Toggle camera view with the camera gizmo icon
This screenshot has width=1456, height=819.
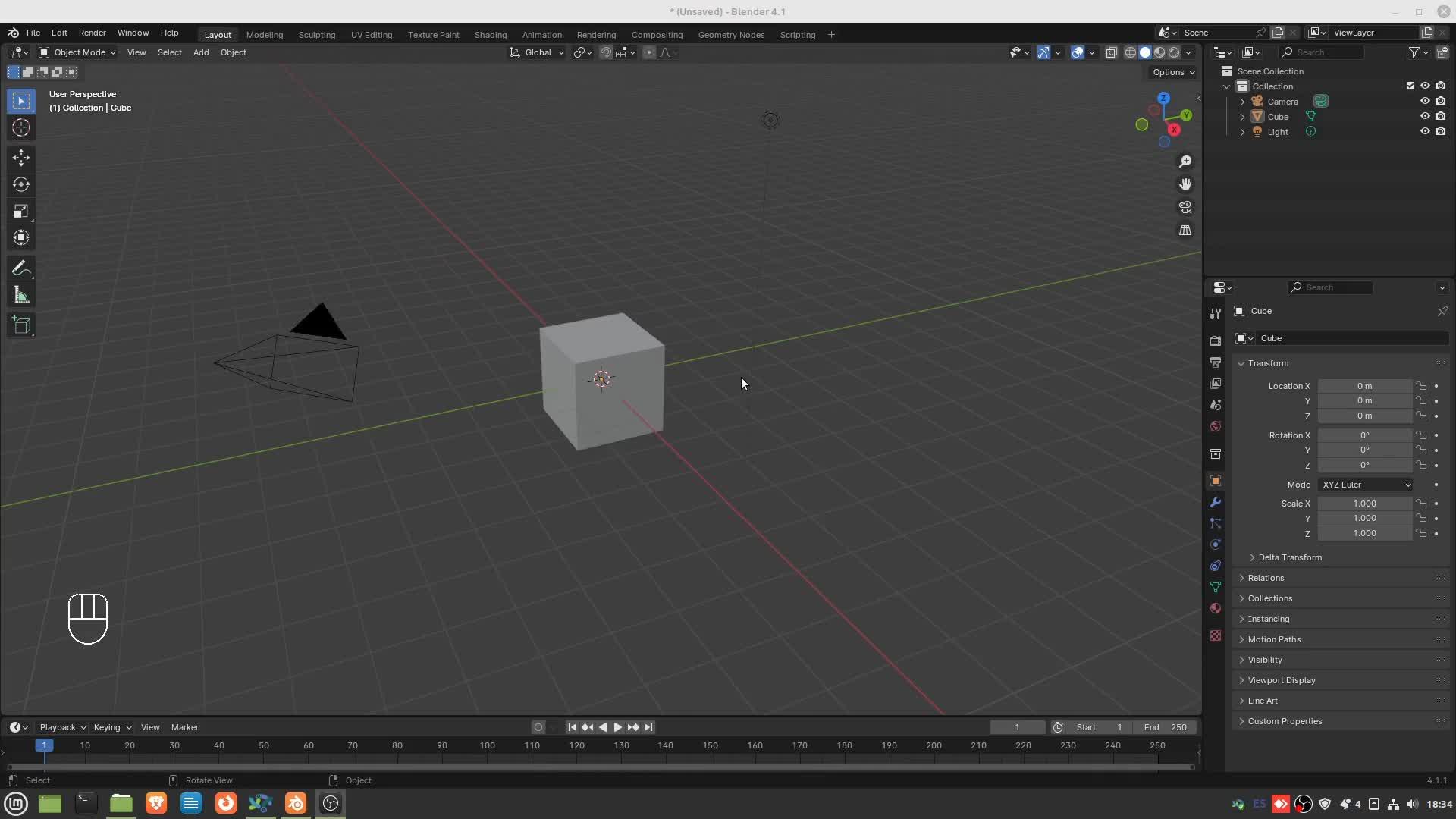point(1185,207)
